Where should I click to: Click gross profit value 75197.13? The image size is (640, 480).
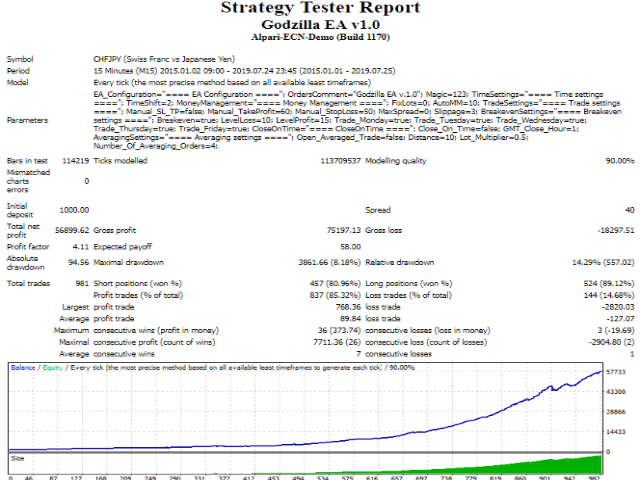point(344,230)
